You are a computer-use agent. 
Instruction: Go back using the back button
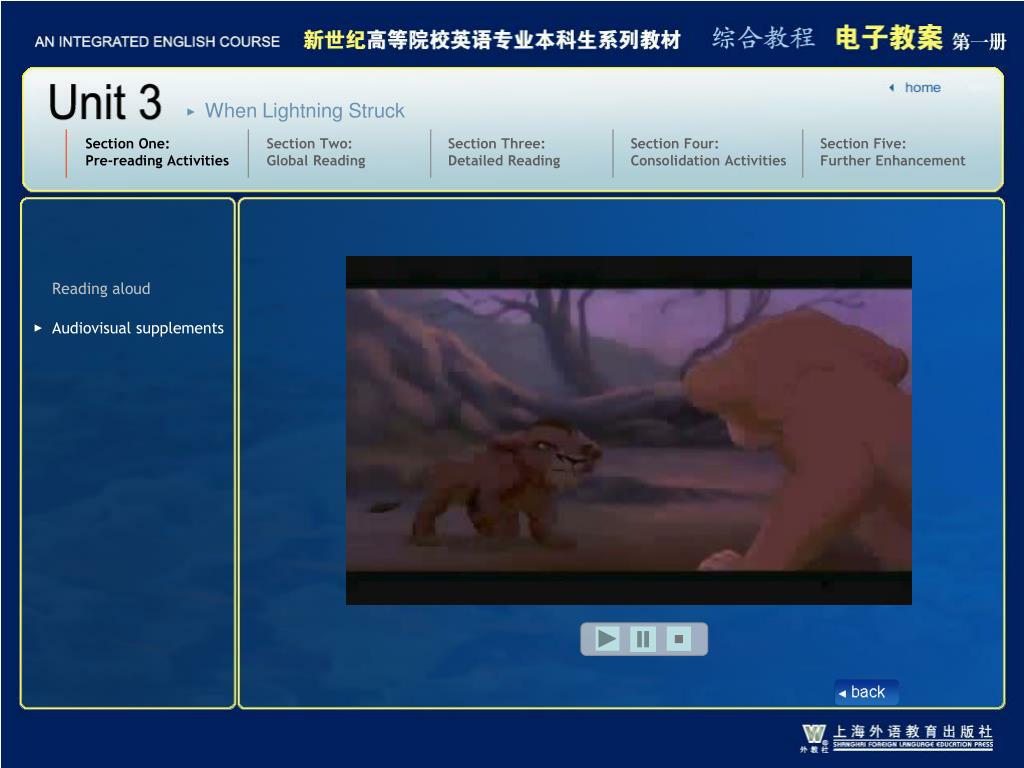pyautogui.click(x=866, y=692)
